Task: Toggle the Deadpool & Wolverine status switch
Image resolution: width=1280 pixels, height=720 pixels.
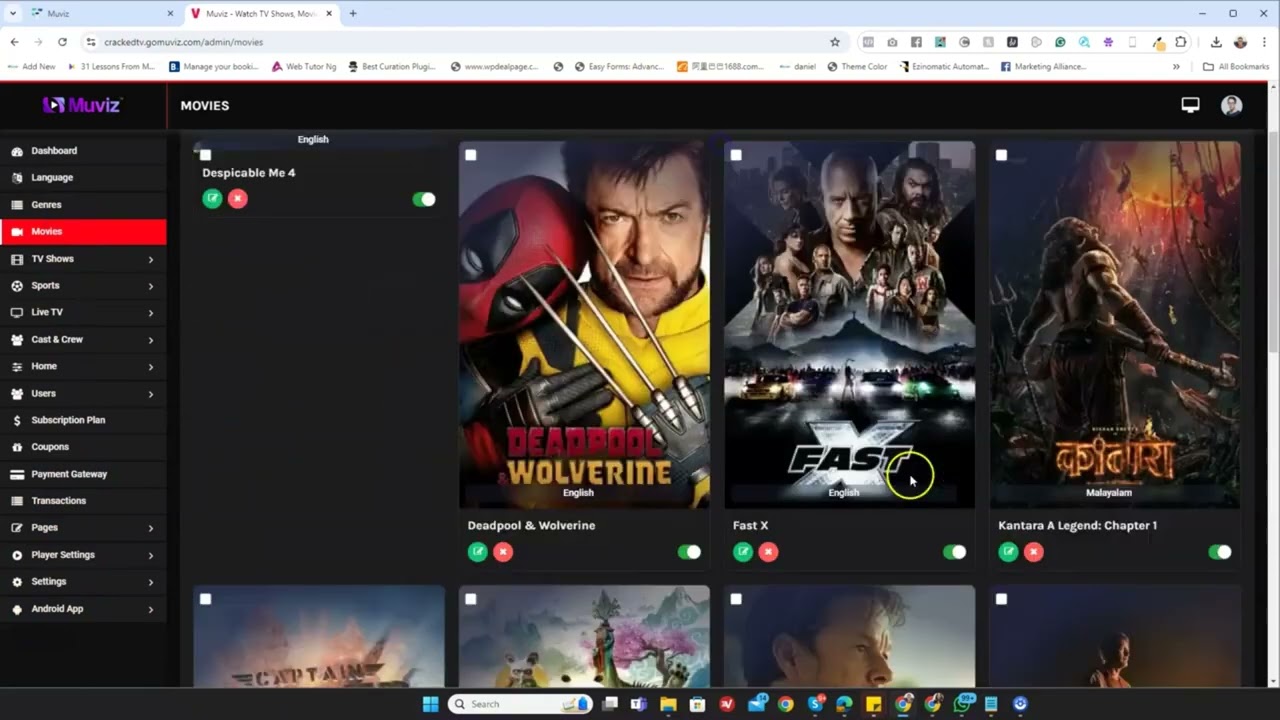Action: 689,552
